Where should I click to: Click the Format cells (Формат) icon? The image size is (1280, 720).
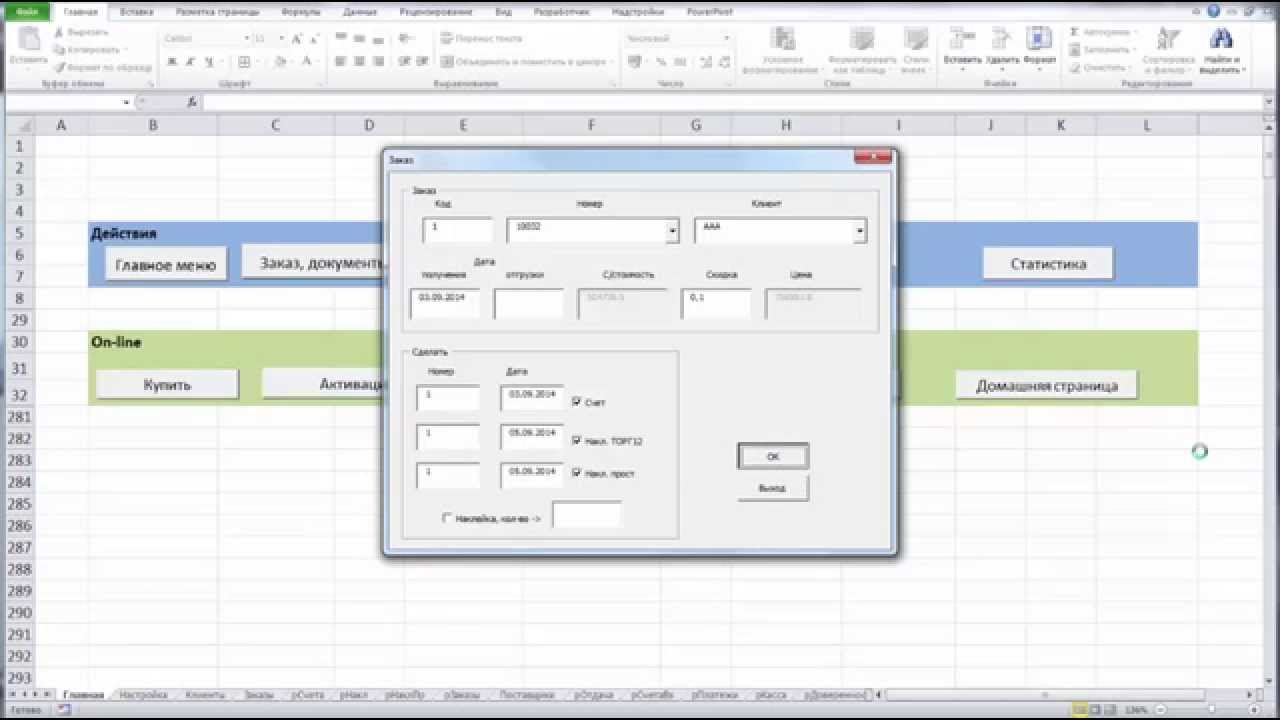[1040, 38]
